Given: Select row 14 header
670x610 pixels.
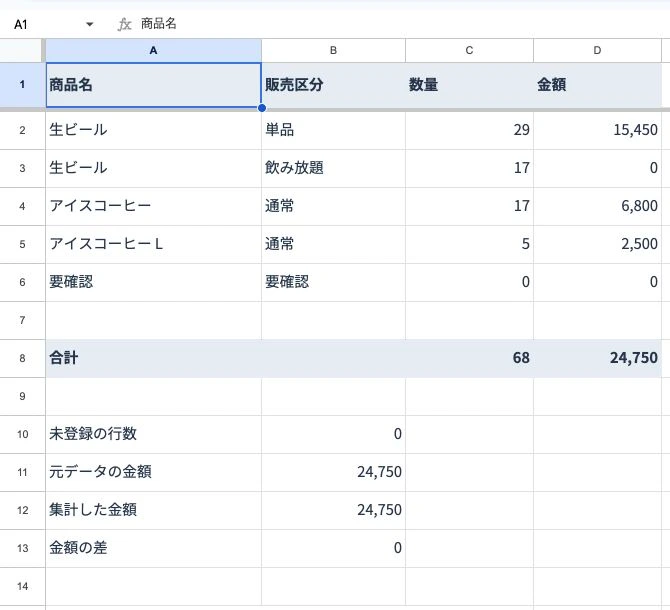Looking at the screenshot, I should click(x=22, y=587).
